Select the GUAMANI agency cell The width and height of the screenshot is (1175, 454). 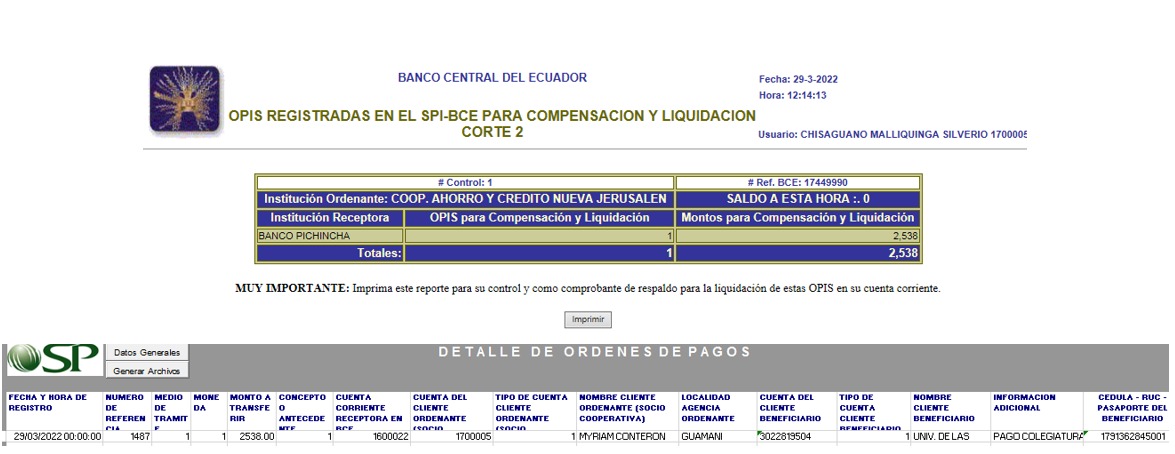716,437
